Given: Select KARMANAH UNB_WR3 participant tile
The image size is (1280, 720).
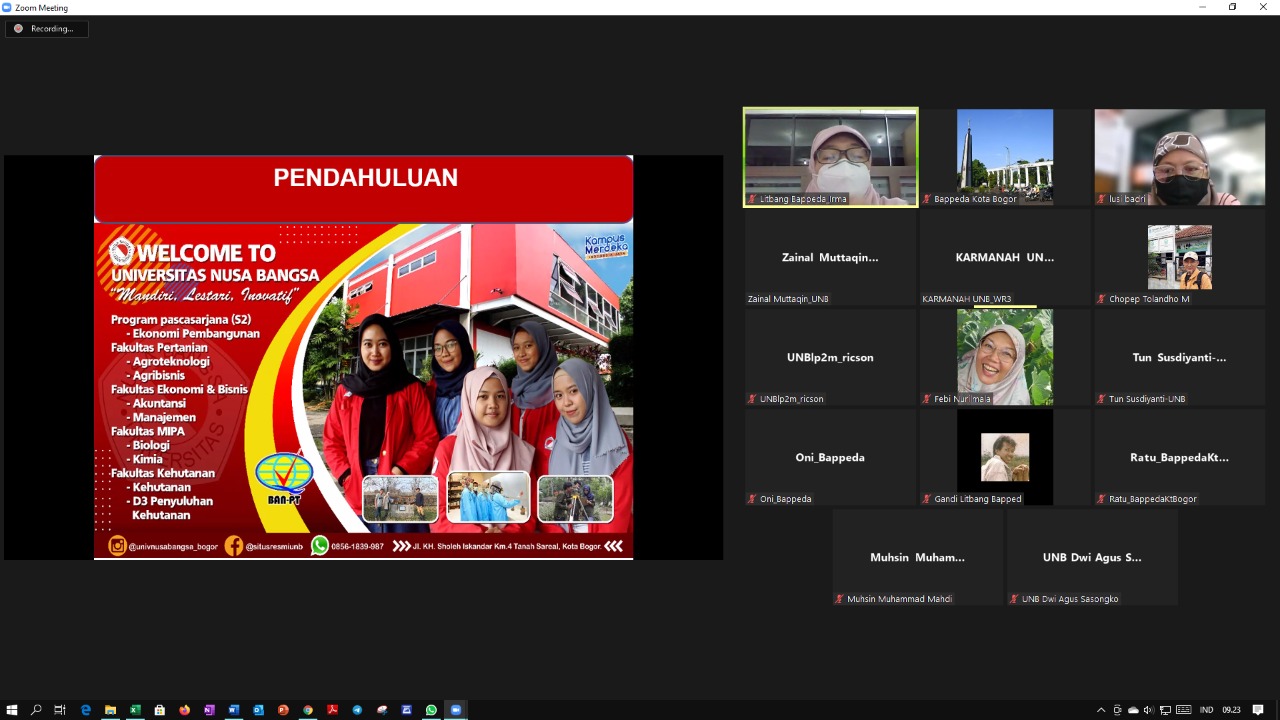Looking at the screenshot, I should (1005, 257).
